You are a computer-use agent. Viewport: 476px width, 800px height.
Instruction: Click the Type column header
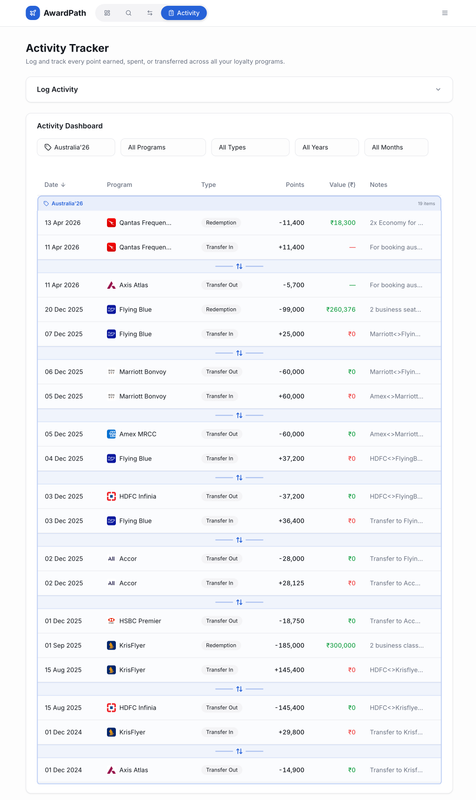point(208,185)
